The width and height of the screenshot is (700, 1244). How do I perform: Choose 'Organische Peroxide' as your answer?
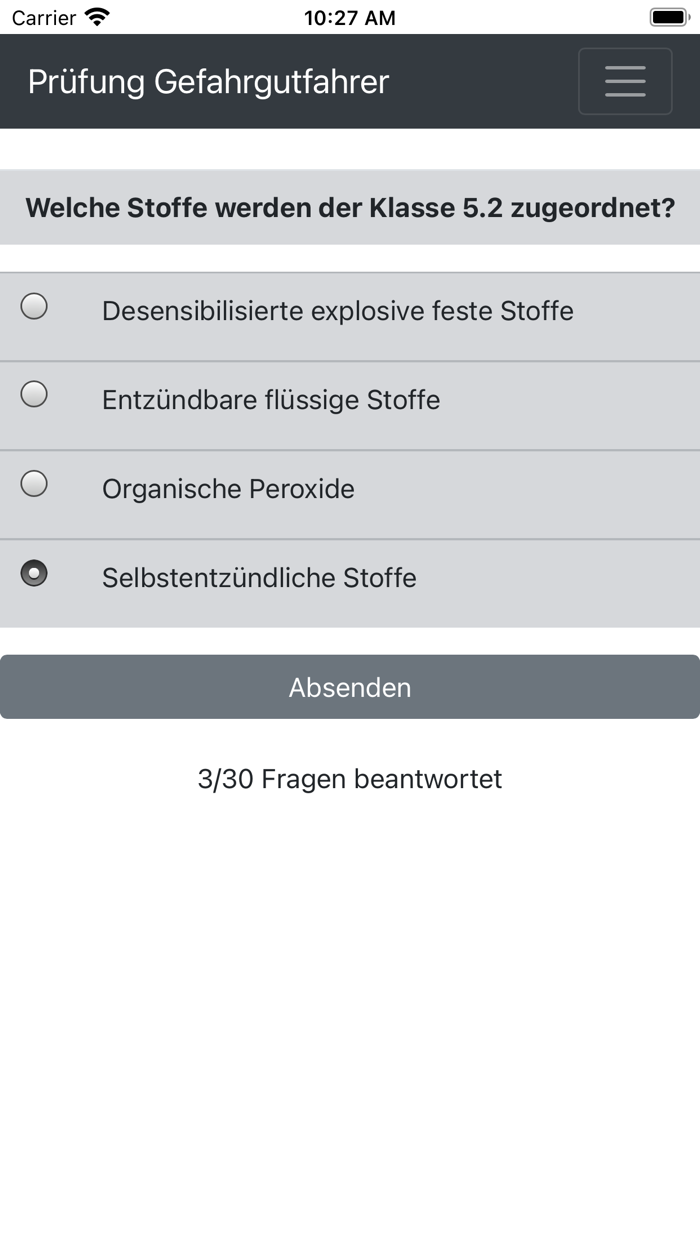(227, 489)
